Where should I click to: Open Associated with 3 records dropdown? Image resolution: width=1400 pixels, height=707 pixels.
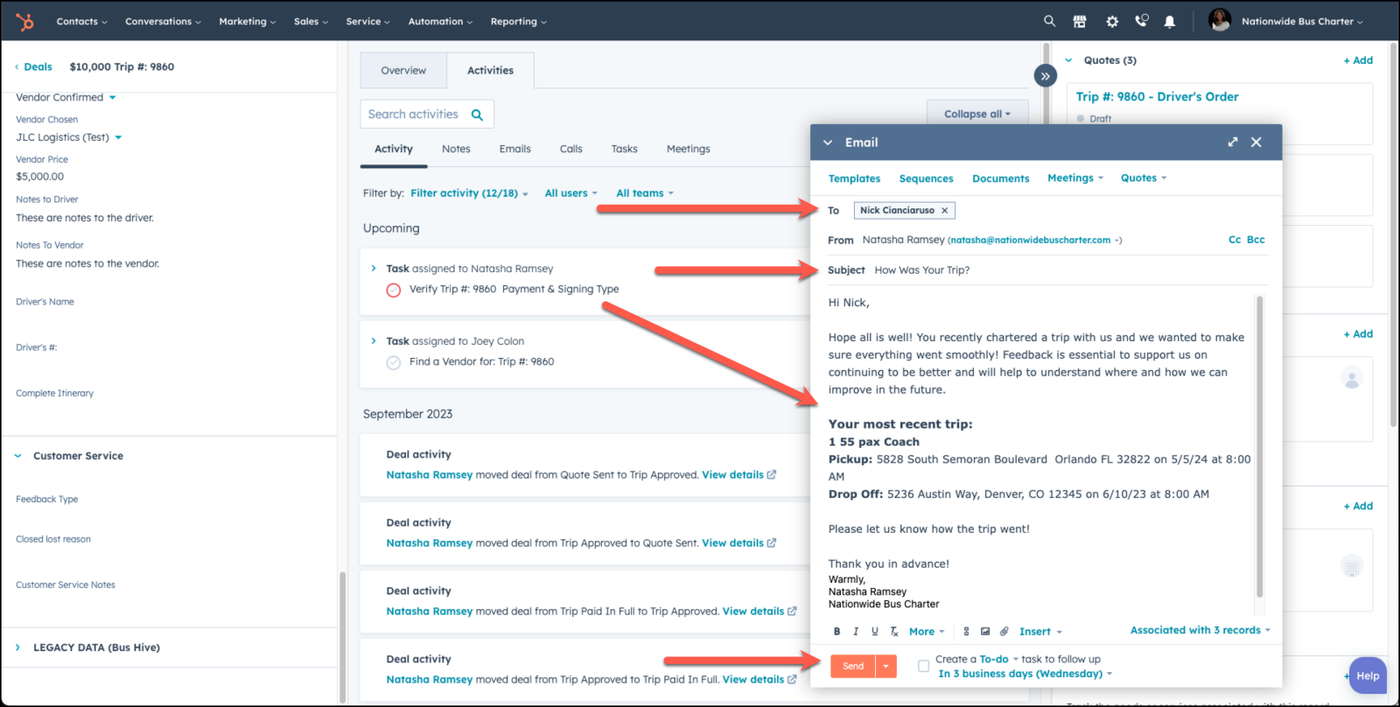click(x=1200, y=630)
